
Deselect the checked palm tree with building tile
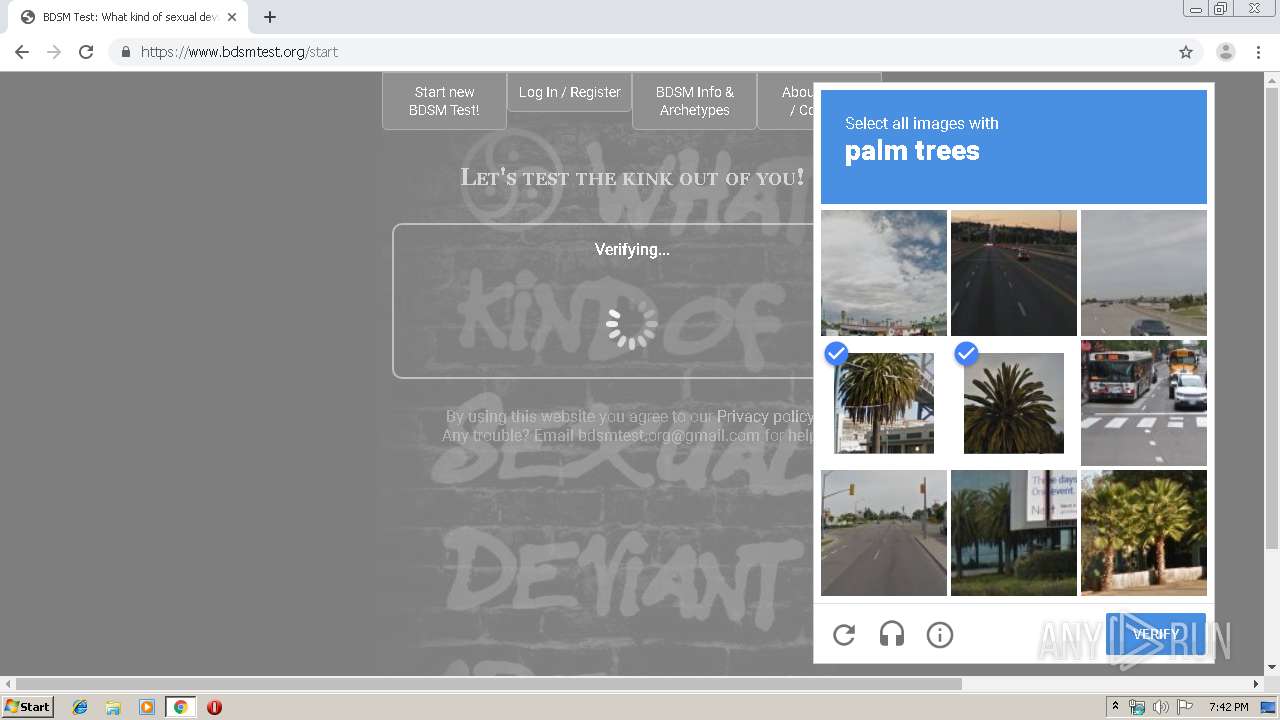point(884,403)
